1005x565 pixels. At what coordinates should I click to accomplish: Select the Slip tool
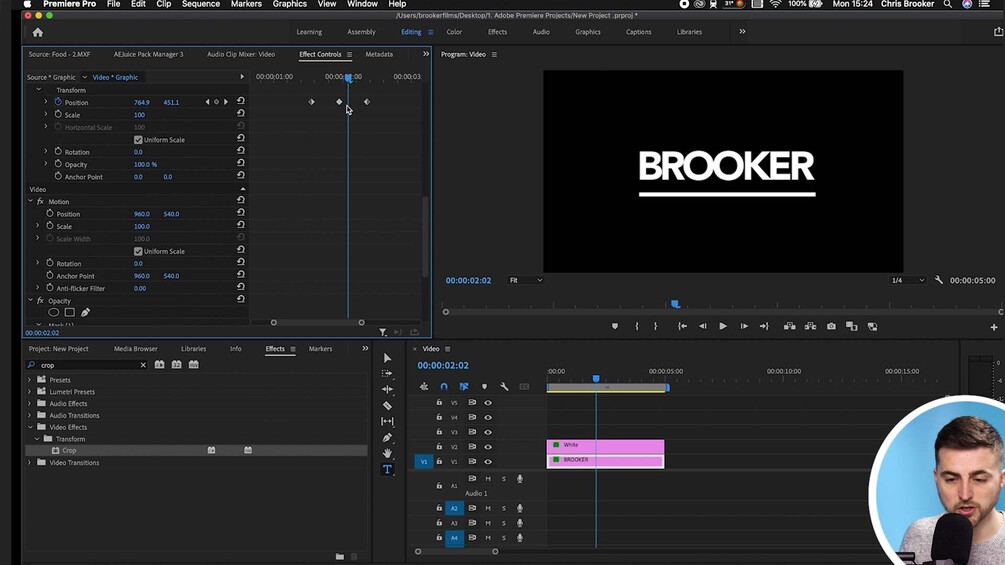tap(387, 422)
